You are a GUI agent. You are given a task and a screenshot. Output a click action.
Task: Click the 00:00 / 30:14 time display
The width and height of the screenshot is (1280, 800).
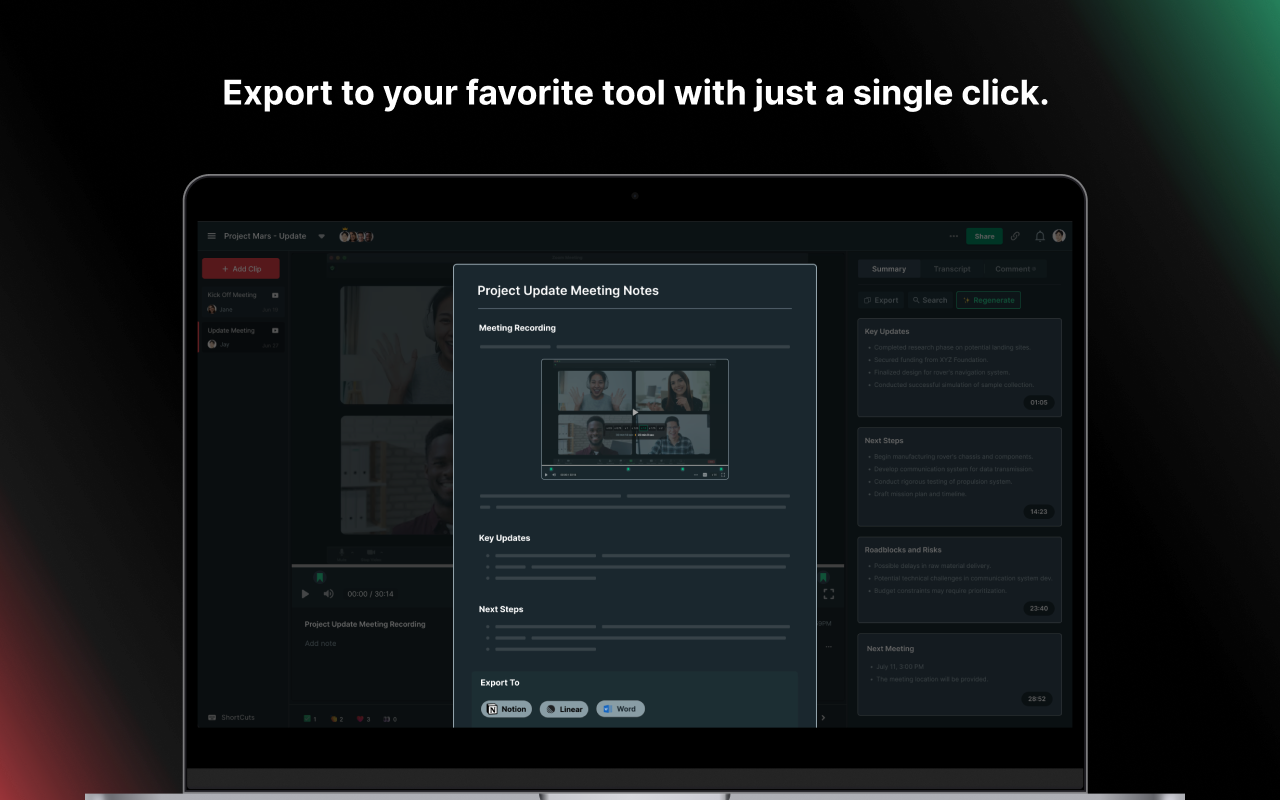[370, 594]
